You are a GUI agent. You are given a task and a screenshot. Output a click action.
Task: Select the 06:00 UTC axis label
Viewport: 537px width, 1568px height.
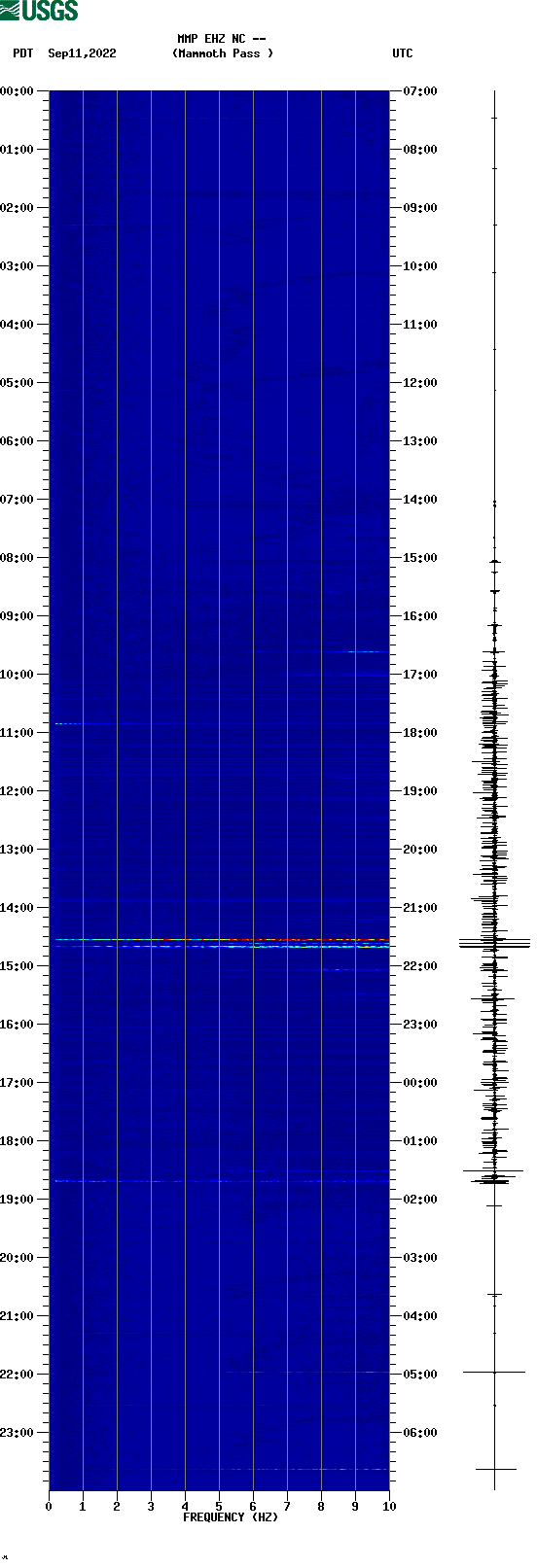(420, 1433)
